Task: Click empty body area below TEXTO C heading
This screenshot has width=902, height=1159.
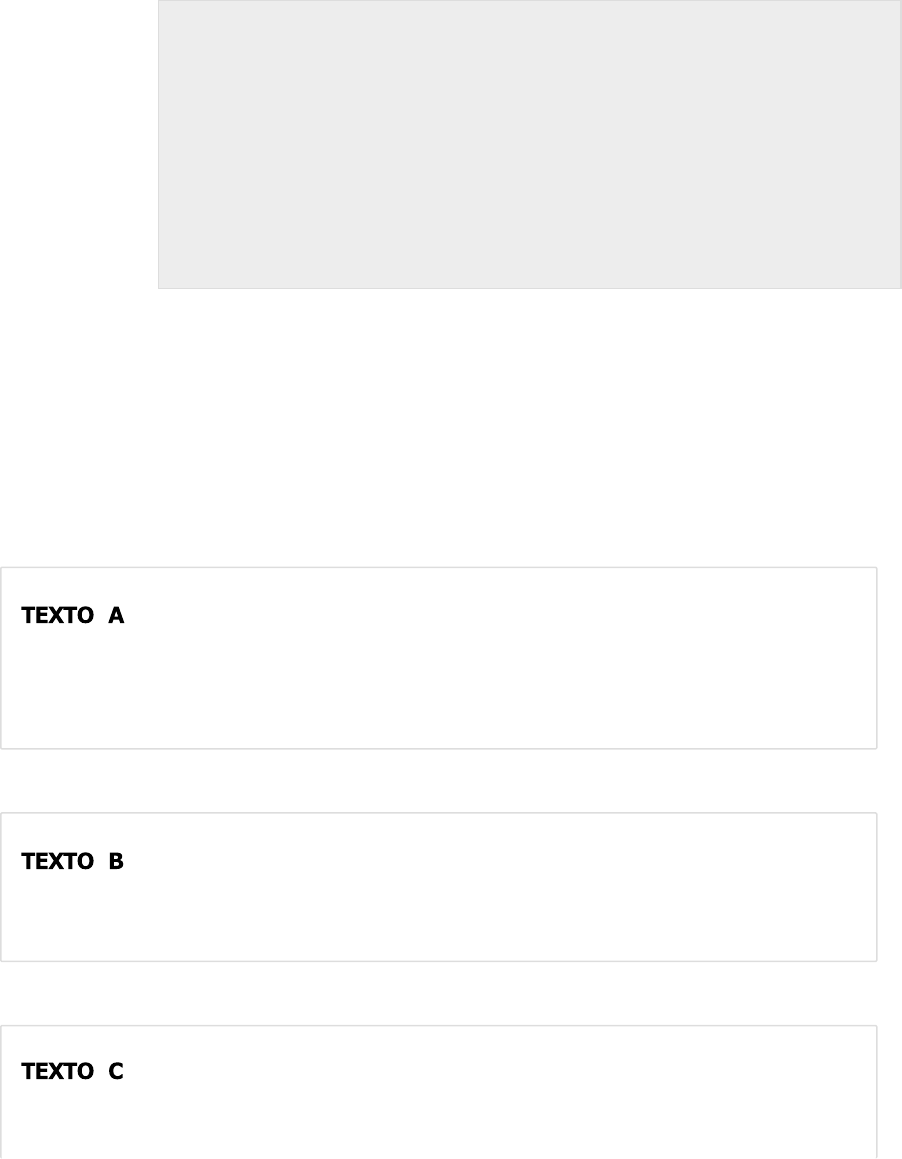Action: [x=438, y=1125]
